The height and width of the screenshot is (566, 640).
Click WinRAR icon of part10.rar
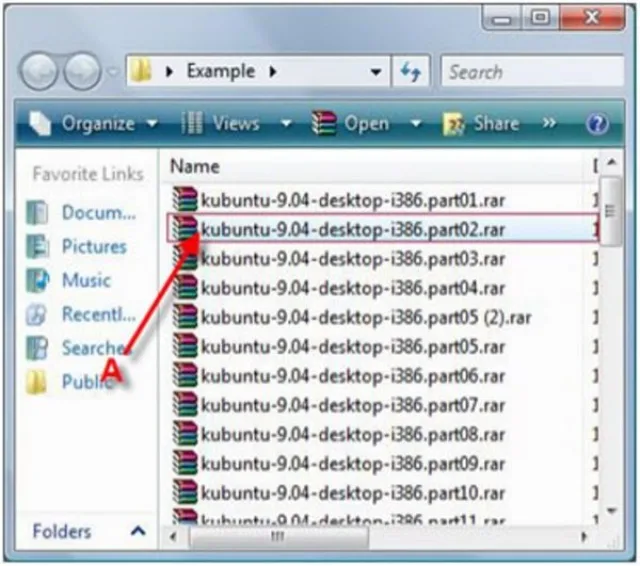185,493
